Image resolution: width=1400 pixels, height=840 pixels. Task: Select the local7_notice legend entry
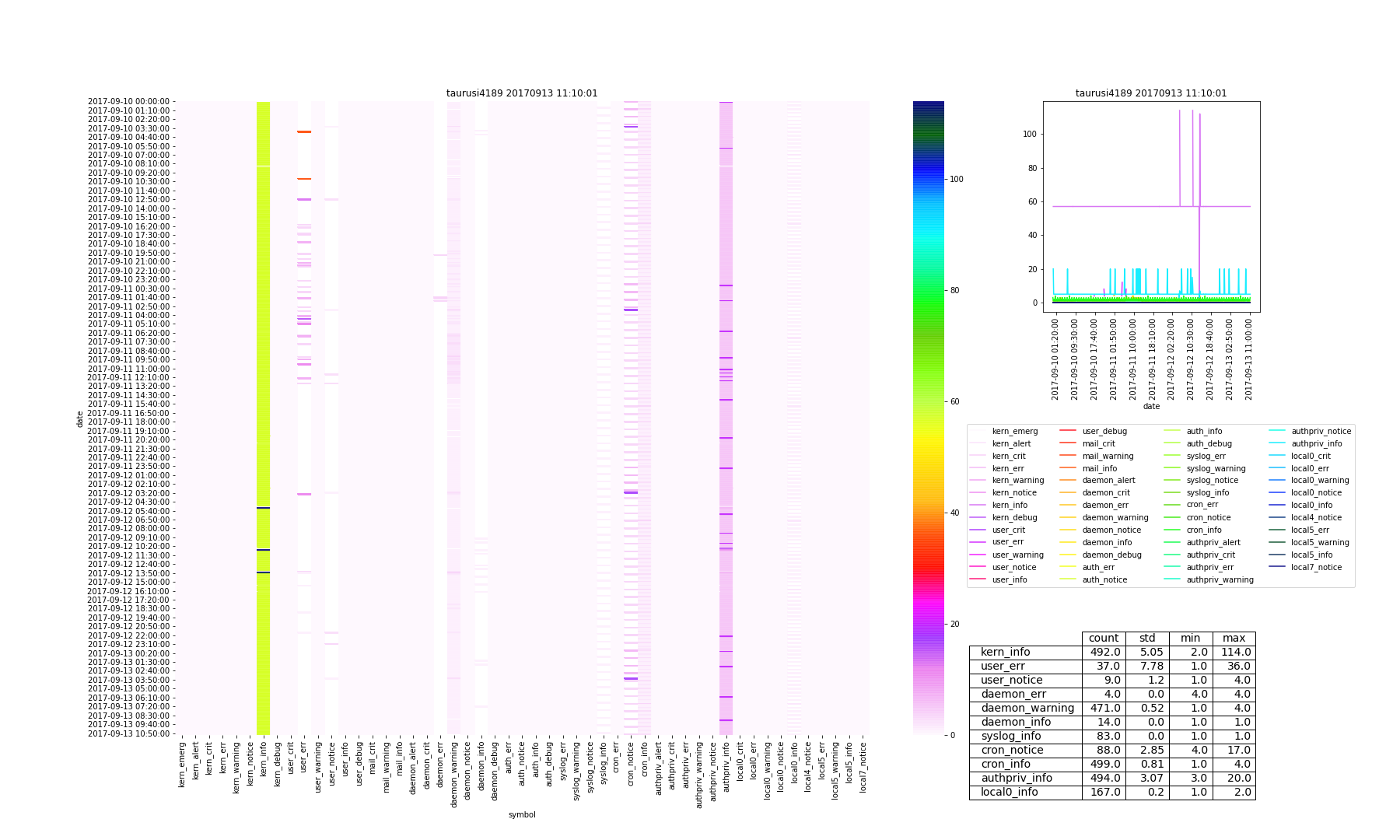[1316, 567]
